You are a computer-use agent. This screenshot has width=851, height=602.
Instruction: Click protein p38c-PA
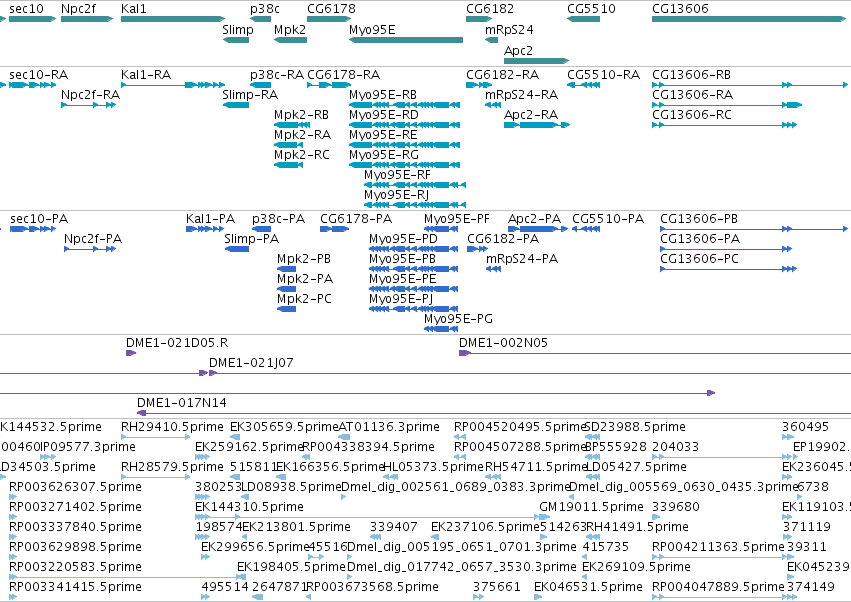click(278, 219)
